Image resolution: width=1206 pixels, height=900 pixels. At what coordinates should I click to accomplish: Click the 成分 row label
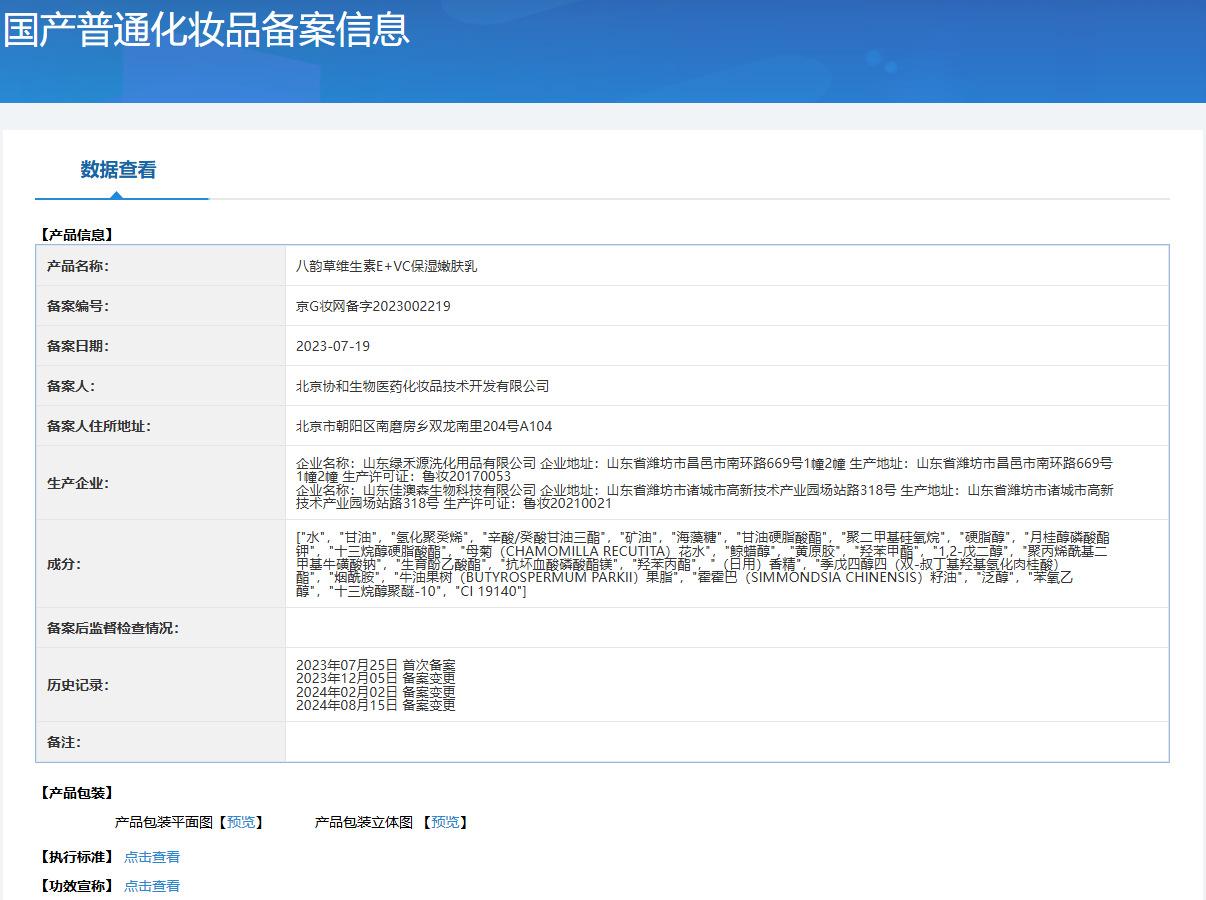click(x=64, y=564)
